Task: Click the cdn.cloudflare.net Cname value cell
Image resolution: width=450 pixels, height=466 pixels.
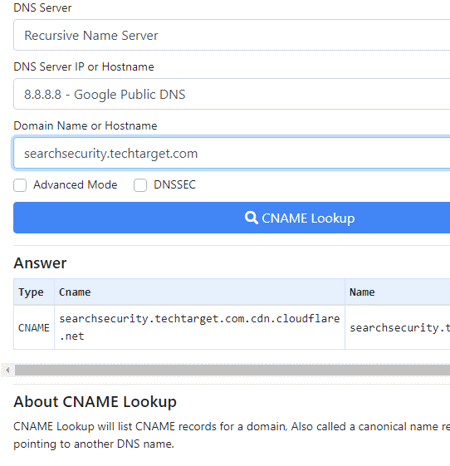Action: point(199,328)
